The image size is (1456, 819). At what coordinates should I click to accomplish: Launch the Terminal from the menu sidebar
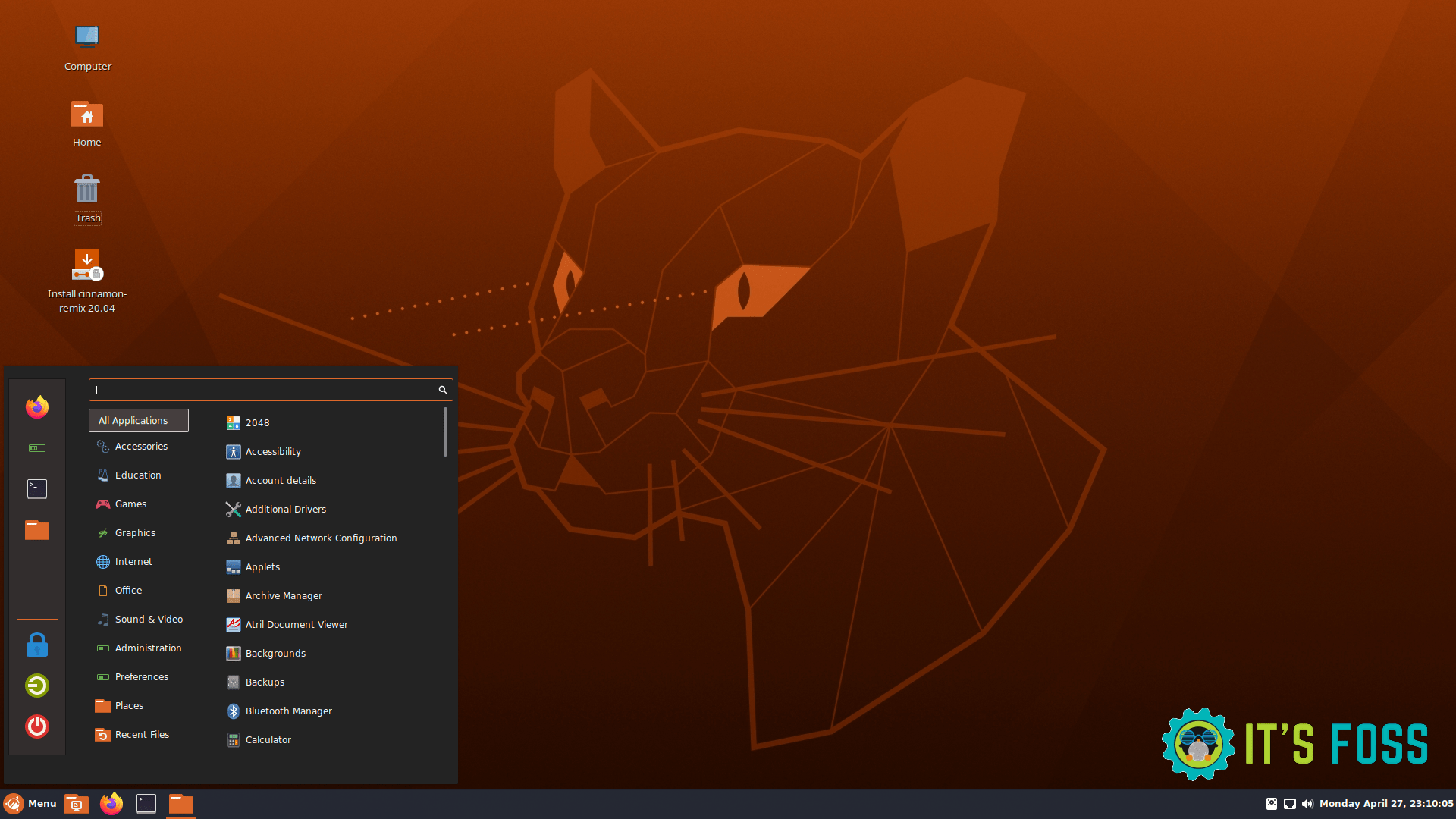click(x=36, y=488)
